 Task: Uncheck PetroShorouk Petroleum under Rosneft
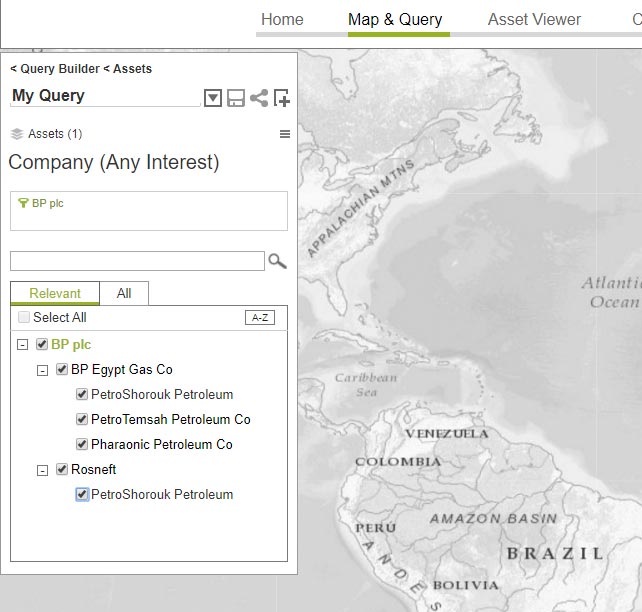pyautogui.click(x=82, y=495)
